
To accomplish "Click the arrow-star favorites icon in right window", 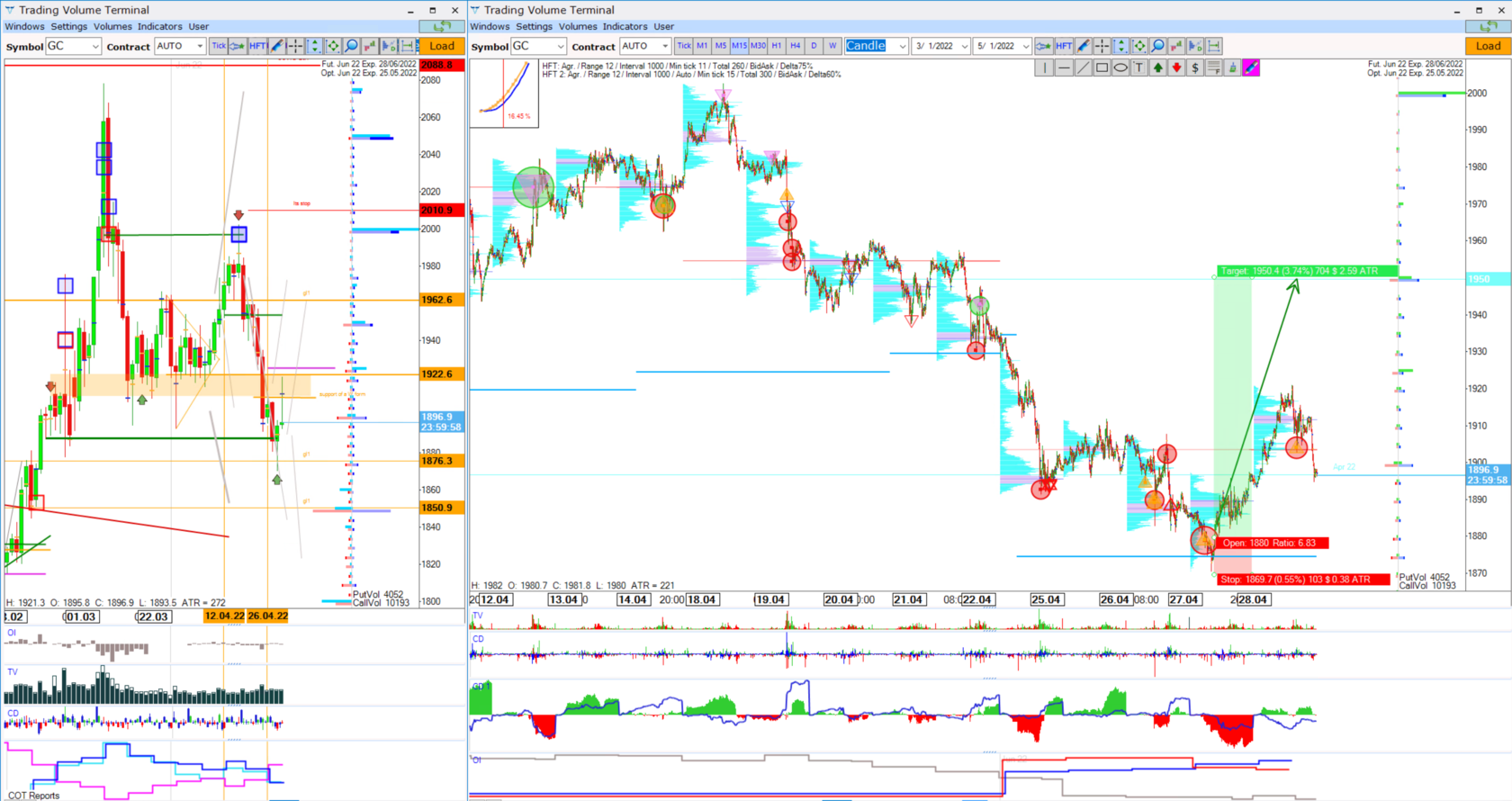I will (x=1044, y=46).
